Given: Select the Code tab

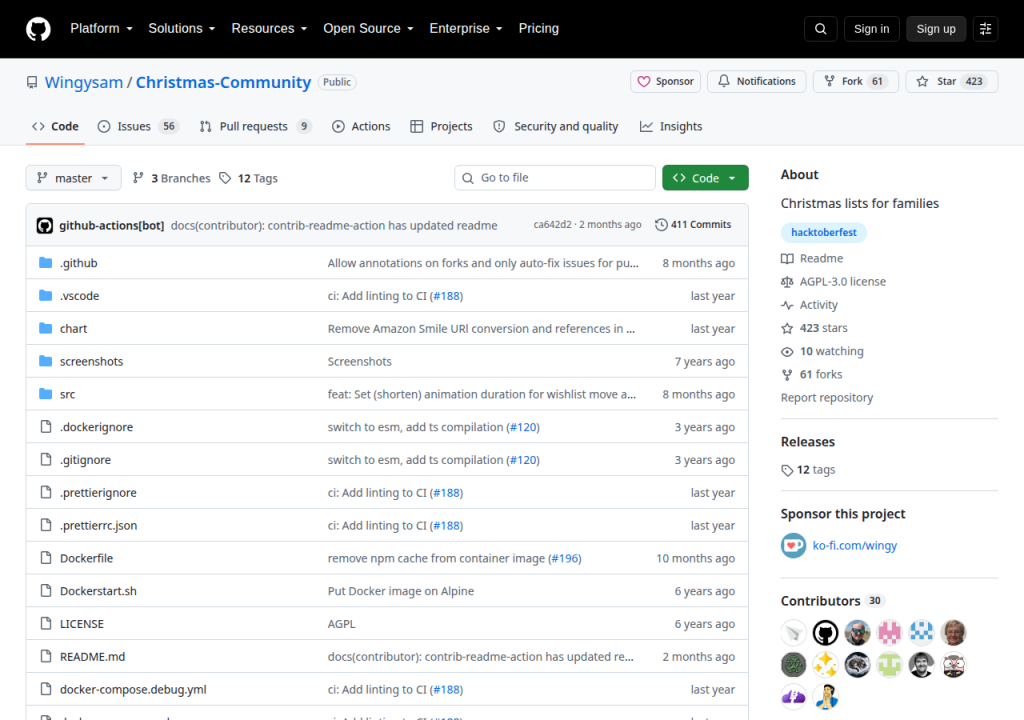Looking at the screenshot, I should 56,127.
